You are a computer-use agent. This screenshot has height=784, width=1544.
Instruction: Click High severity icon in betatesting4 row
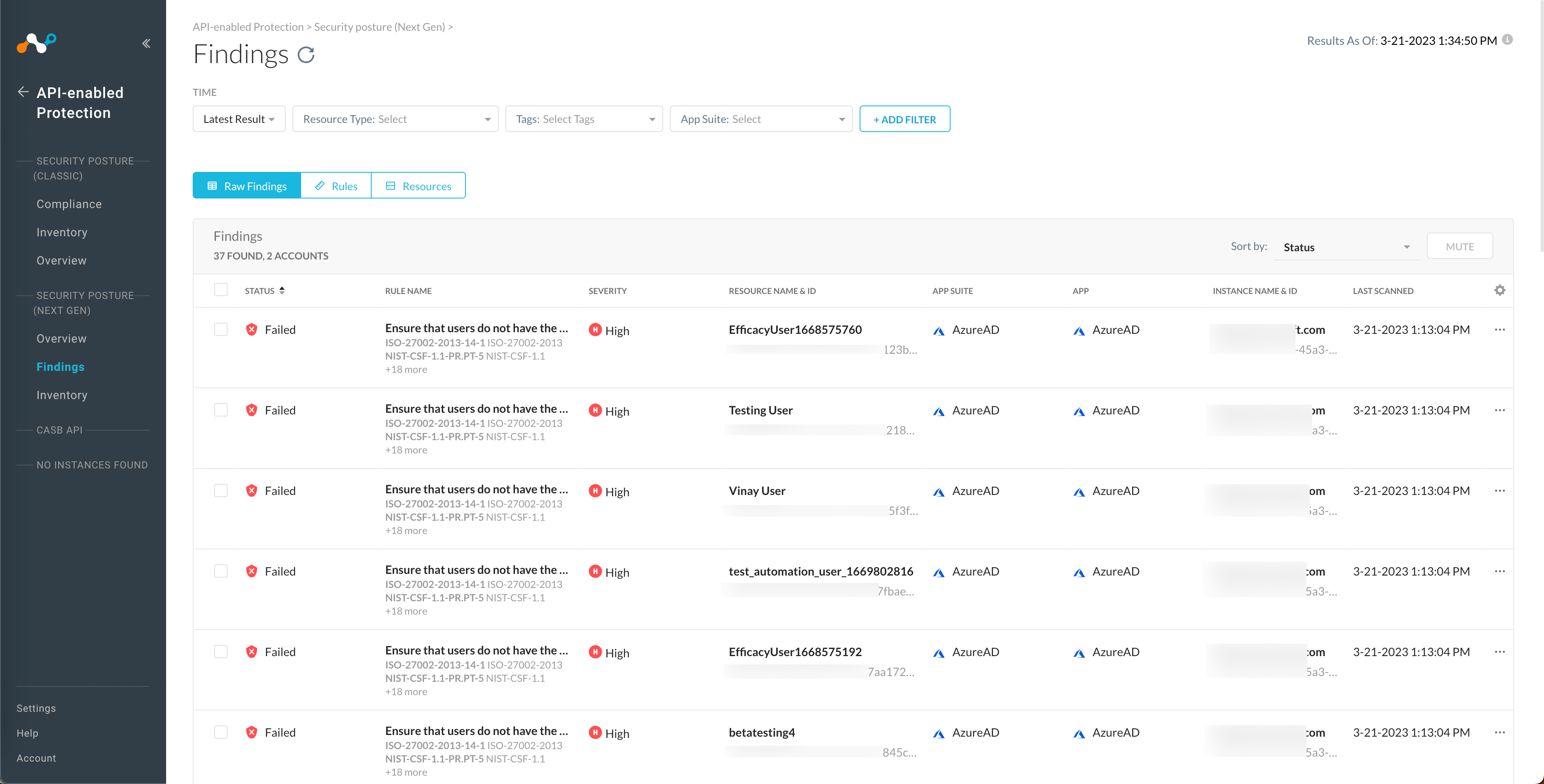[595, 733]
